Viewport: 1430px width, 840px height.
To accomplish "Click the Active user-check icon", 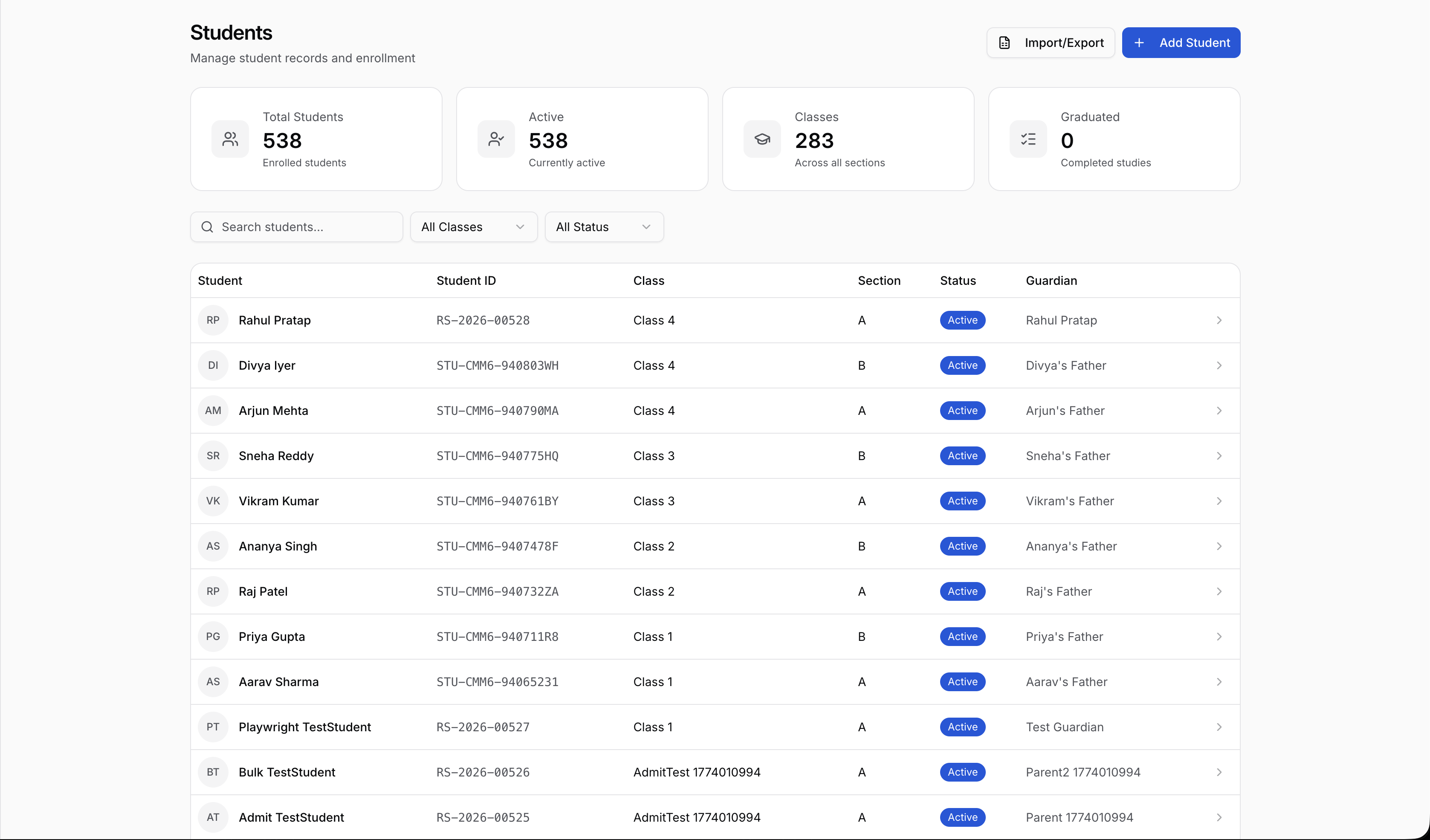I will click(x=496, y=139).
